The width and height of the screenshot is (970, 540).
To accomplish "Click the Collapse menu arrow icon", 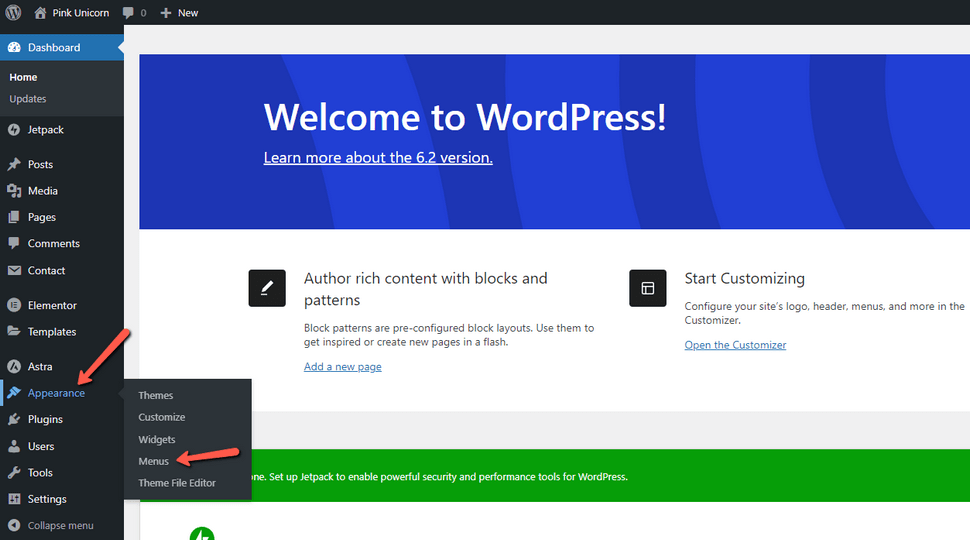I will tap(14, 525).
